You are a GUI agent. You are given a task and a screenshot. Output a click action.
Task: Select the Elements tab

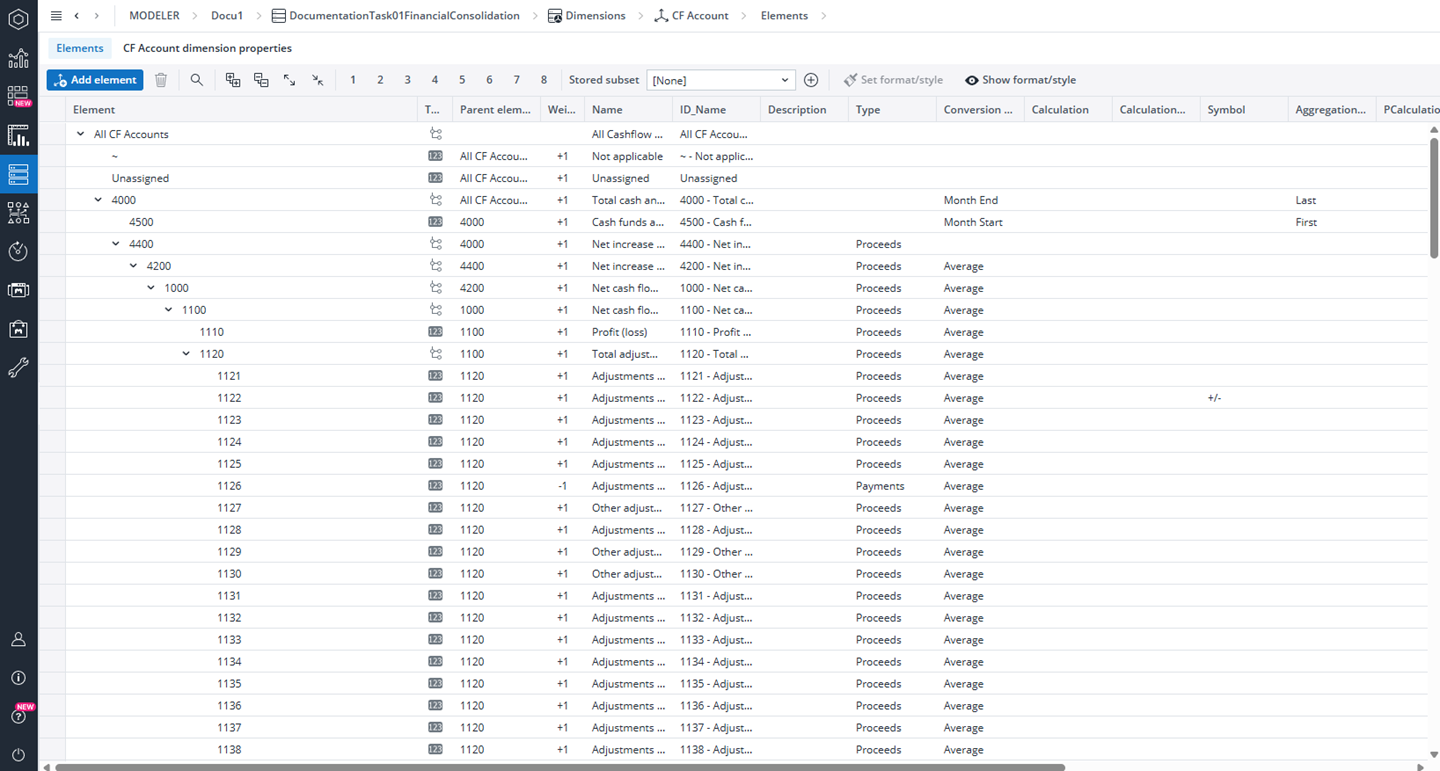point(80,48)
